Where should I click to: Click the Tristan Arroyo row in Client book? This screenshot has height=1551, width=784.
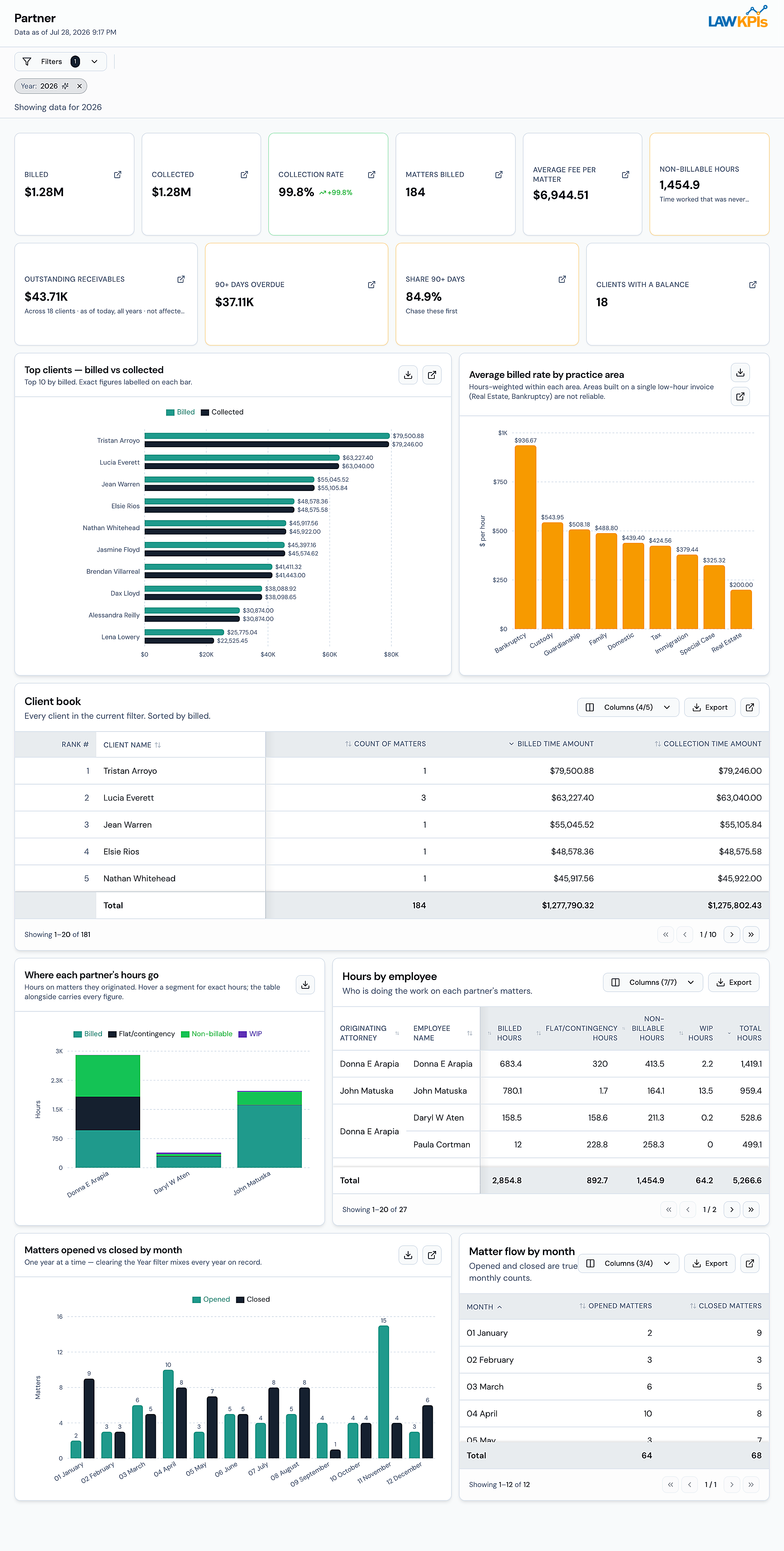[392, 771]
